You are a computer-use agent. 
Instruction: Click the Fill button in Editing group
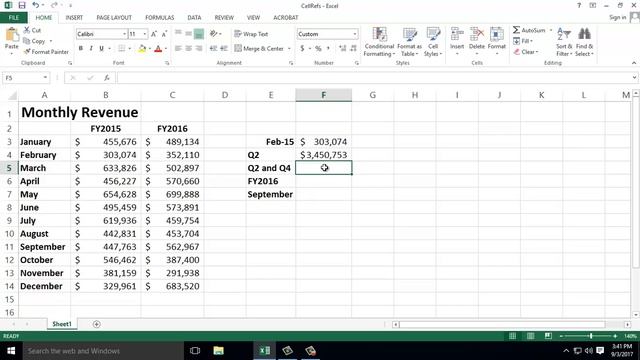[523, 41]
